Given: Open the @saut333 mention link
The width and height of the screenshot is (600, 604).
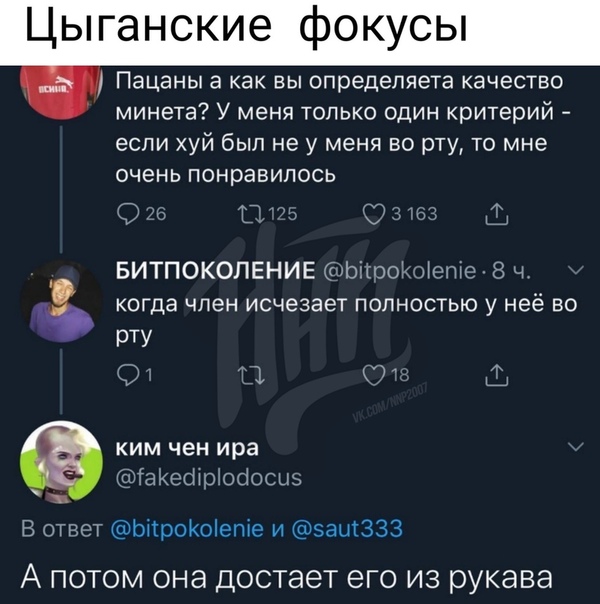Looking at the screenshot, I should [x=348, y=528].
